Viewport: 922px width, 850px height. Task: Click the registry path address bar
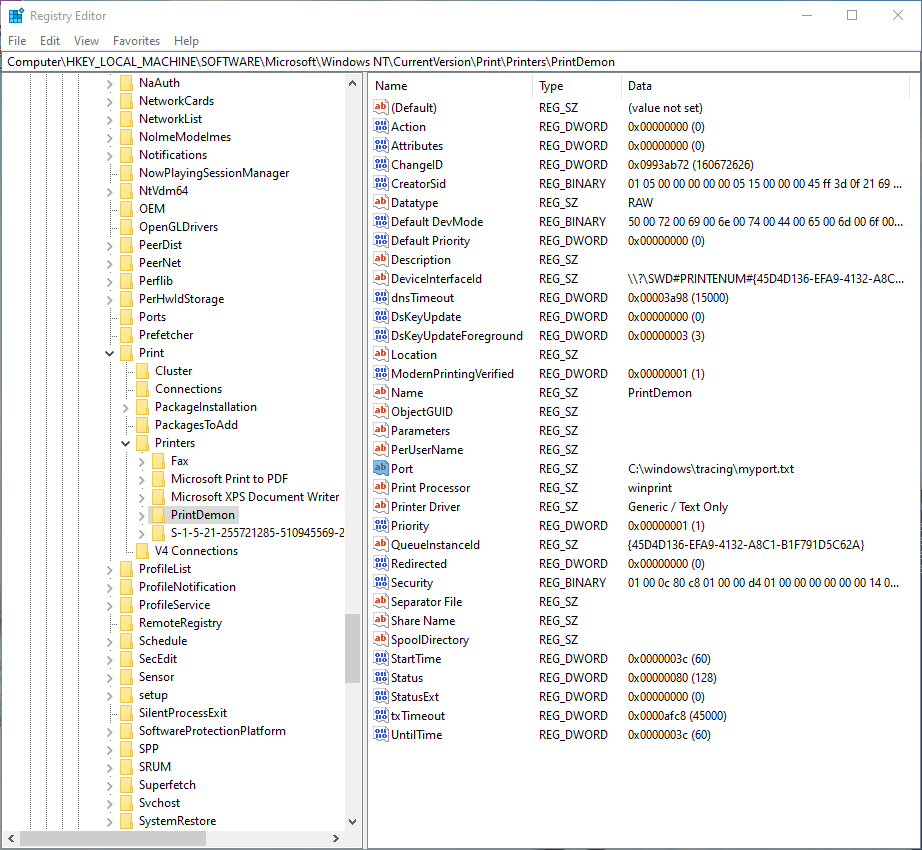(x=460, y=61)
